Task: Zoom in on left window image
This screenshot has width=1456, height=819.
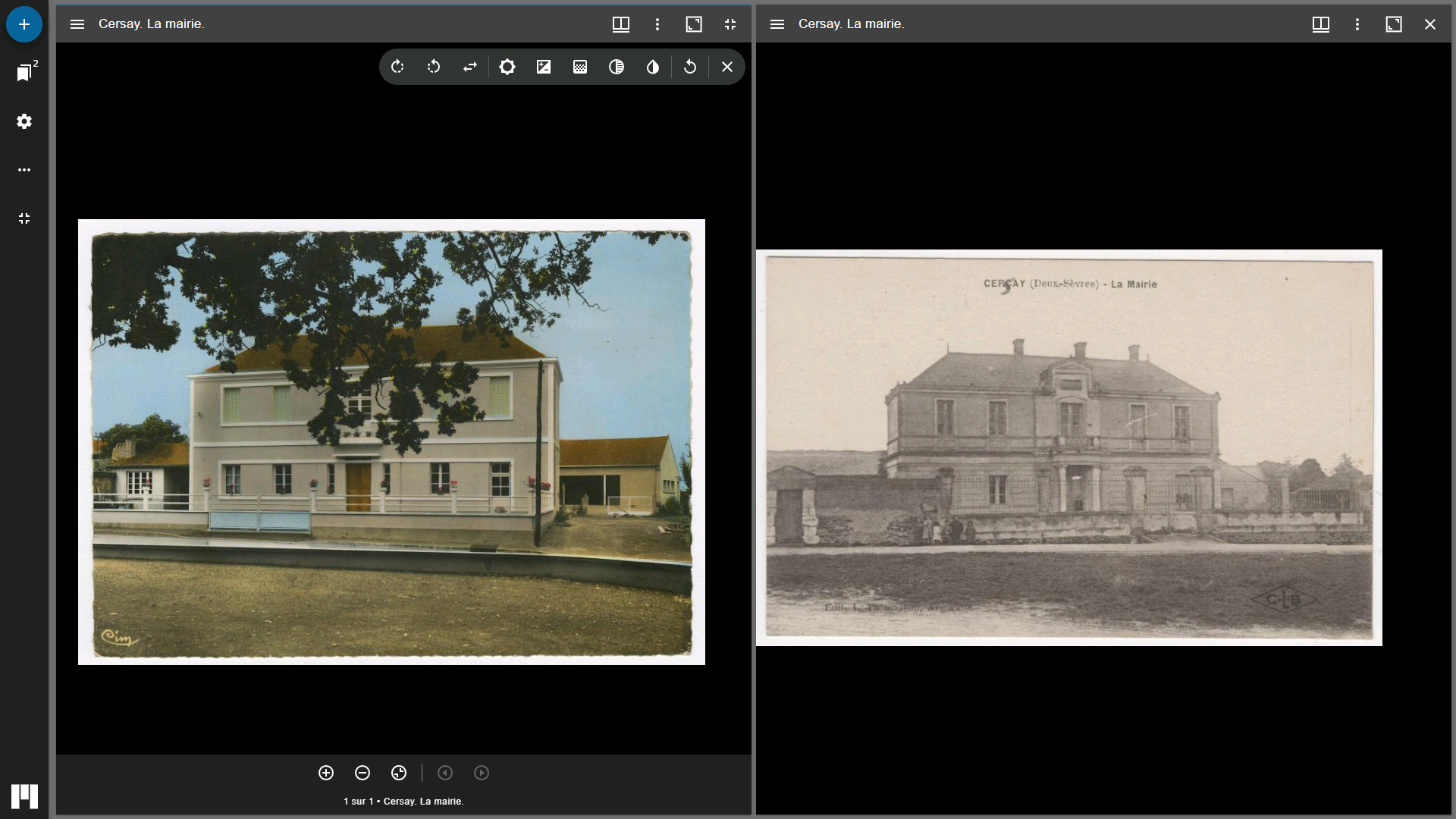Action: coord(326,773)
